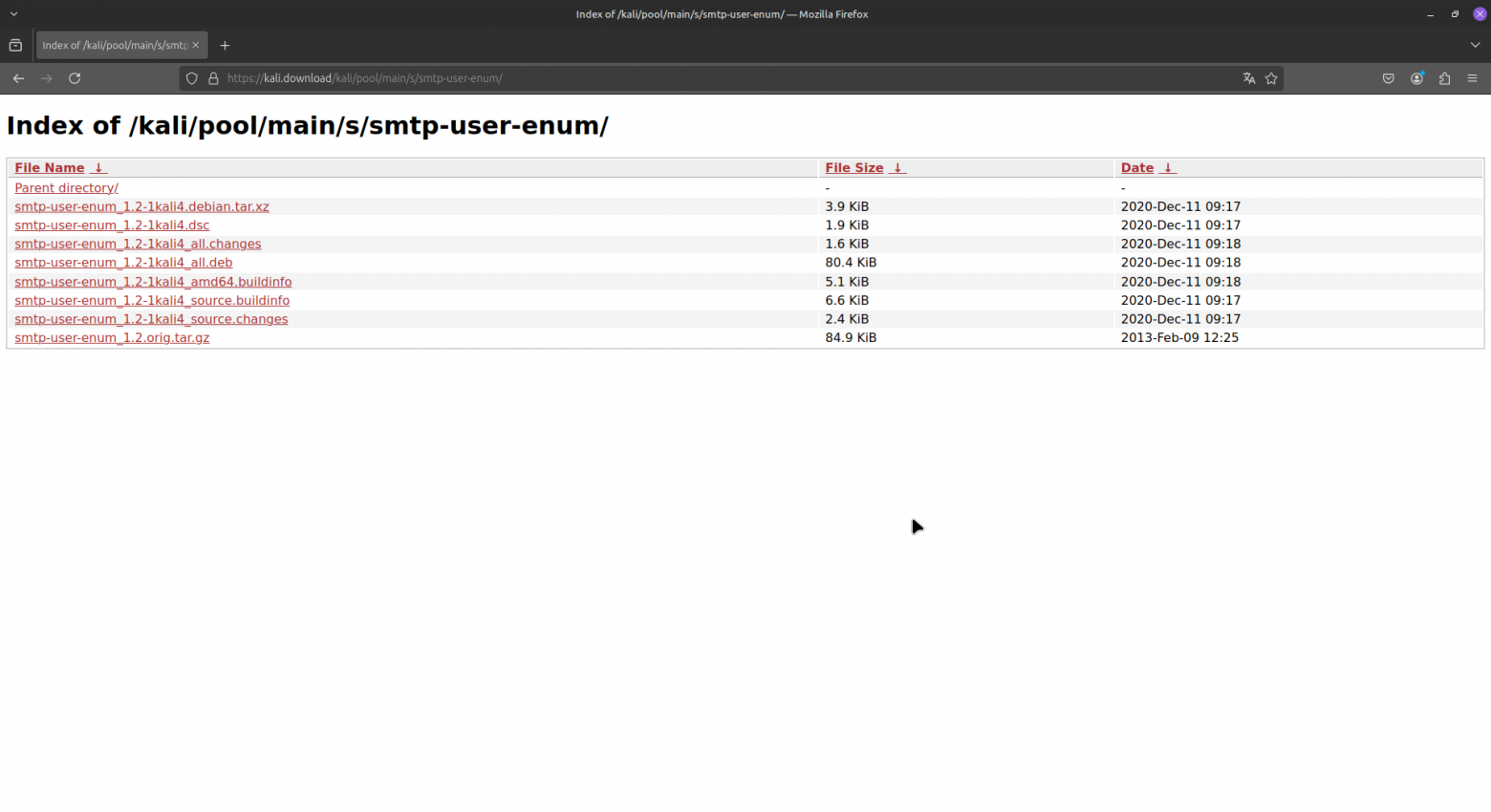Open smtp-user-enum_1.2-1kali4.dsc file
Screen dimensions: 1491x812
click(112, 225)
